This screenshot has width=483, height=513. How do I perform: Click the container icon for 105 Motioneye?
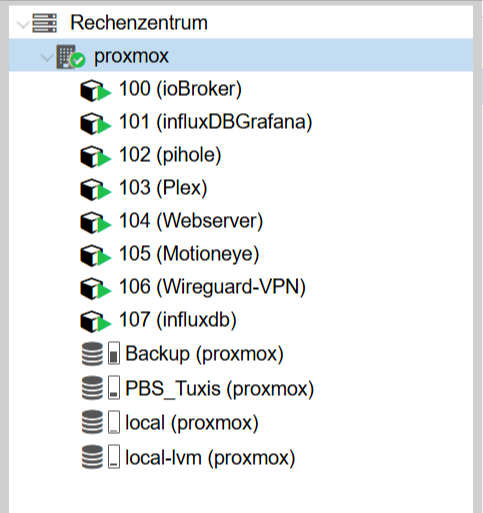pyautogui.click(x=96, y=255)
